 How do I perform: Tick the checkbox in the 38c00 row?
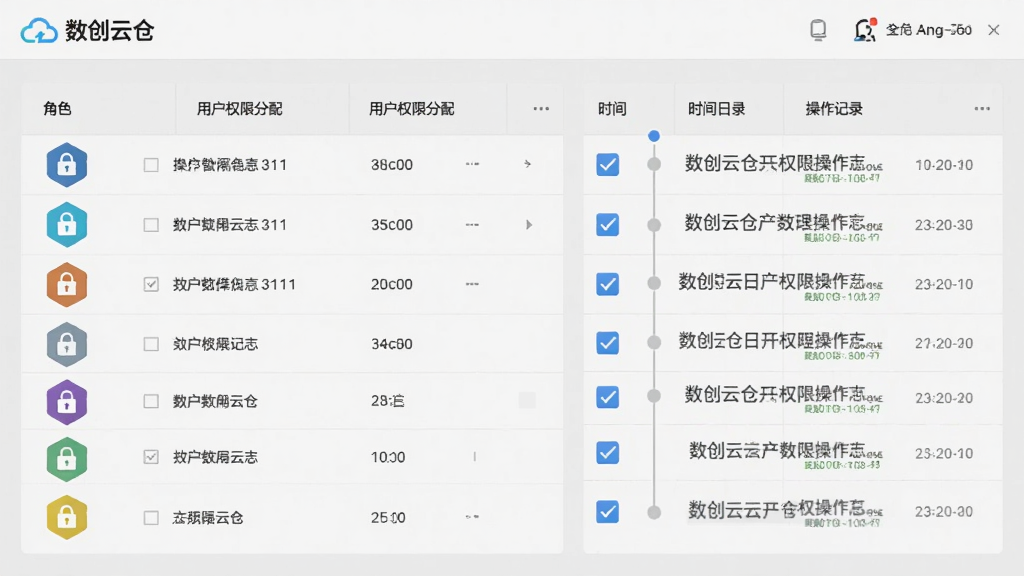tap(151, 165)
